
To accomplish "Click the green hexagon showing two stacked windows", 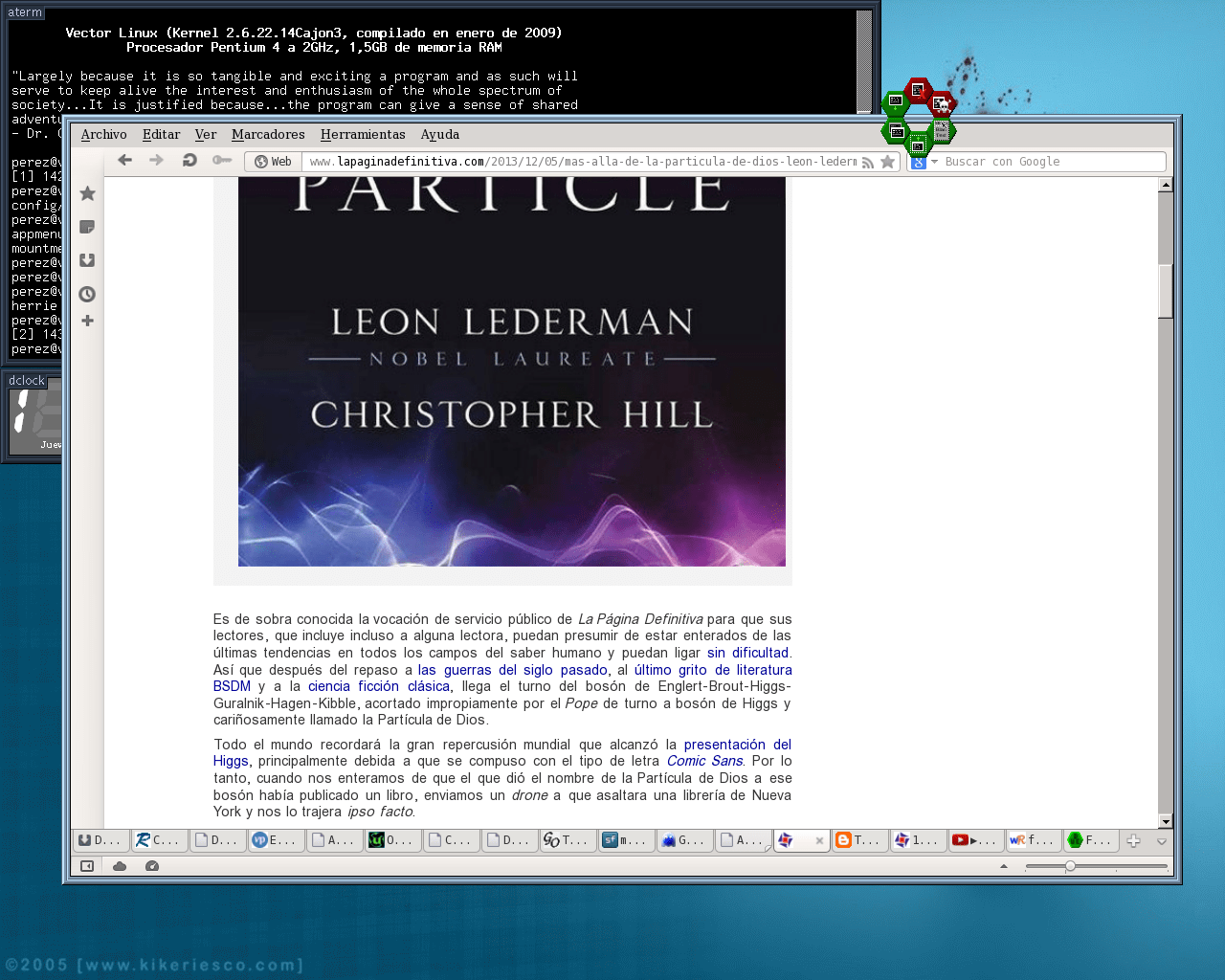I will click(x=896, y=131).
